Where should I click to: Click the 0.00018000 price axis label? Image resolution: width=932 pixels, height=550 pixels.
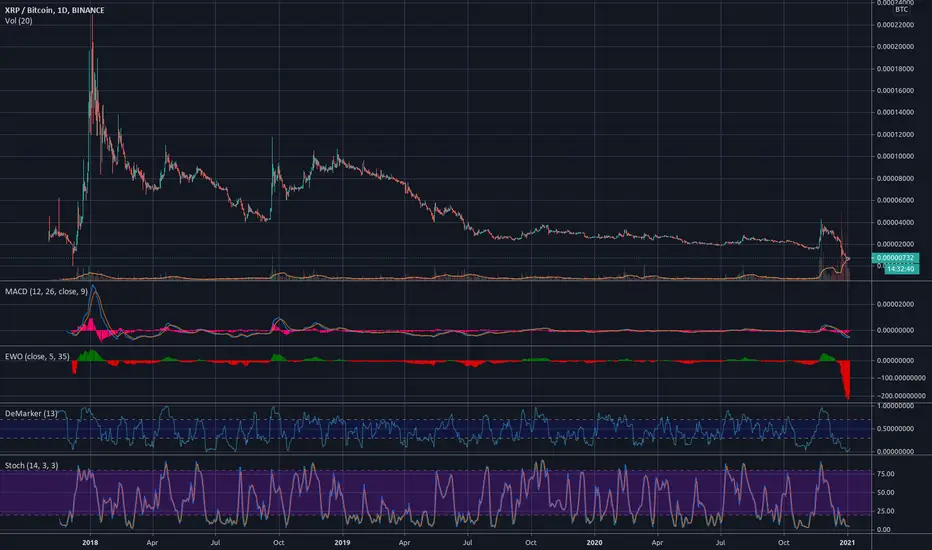tap(895, 69)
